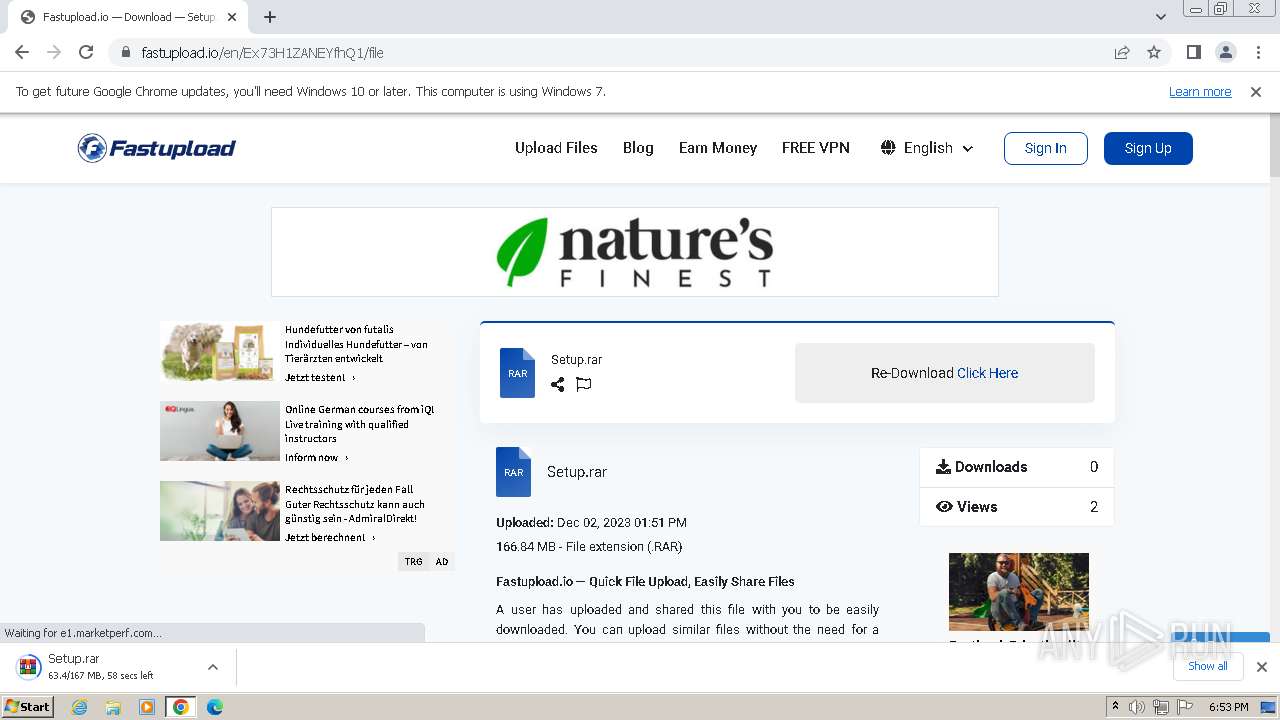Report the file with the flag icon
1280x720 pixels.
pyautogui.click(x=584, y=384)
